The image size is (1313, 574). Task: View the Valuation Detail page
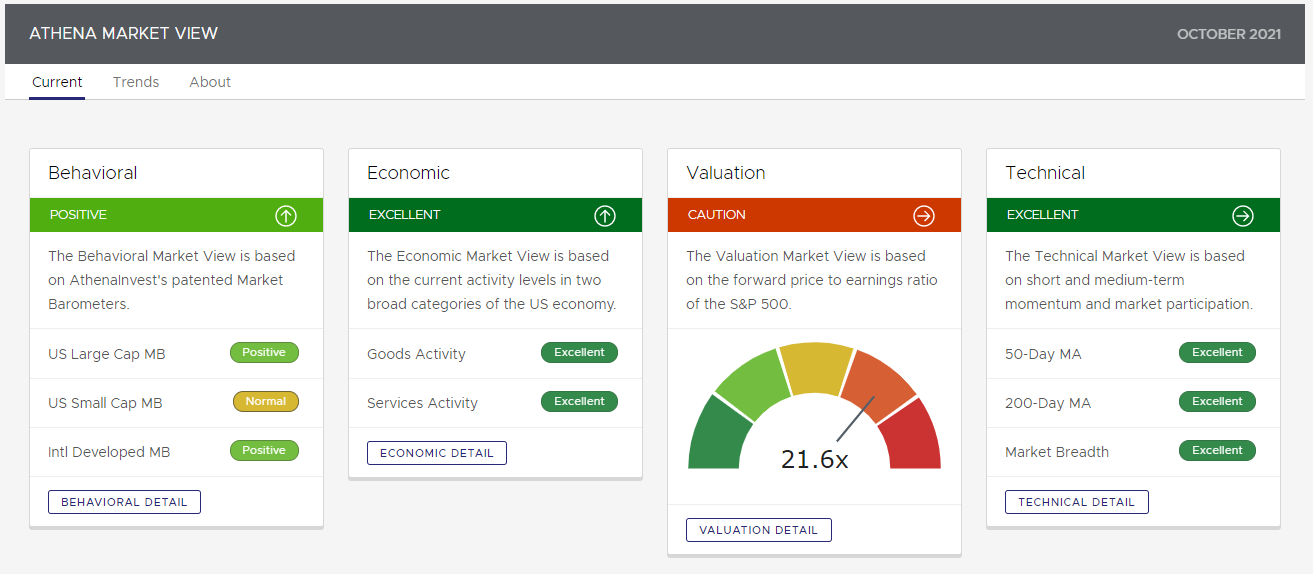point(758,530)
